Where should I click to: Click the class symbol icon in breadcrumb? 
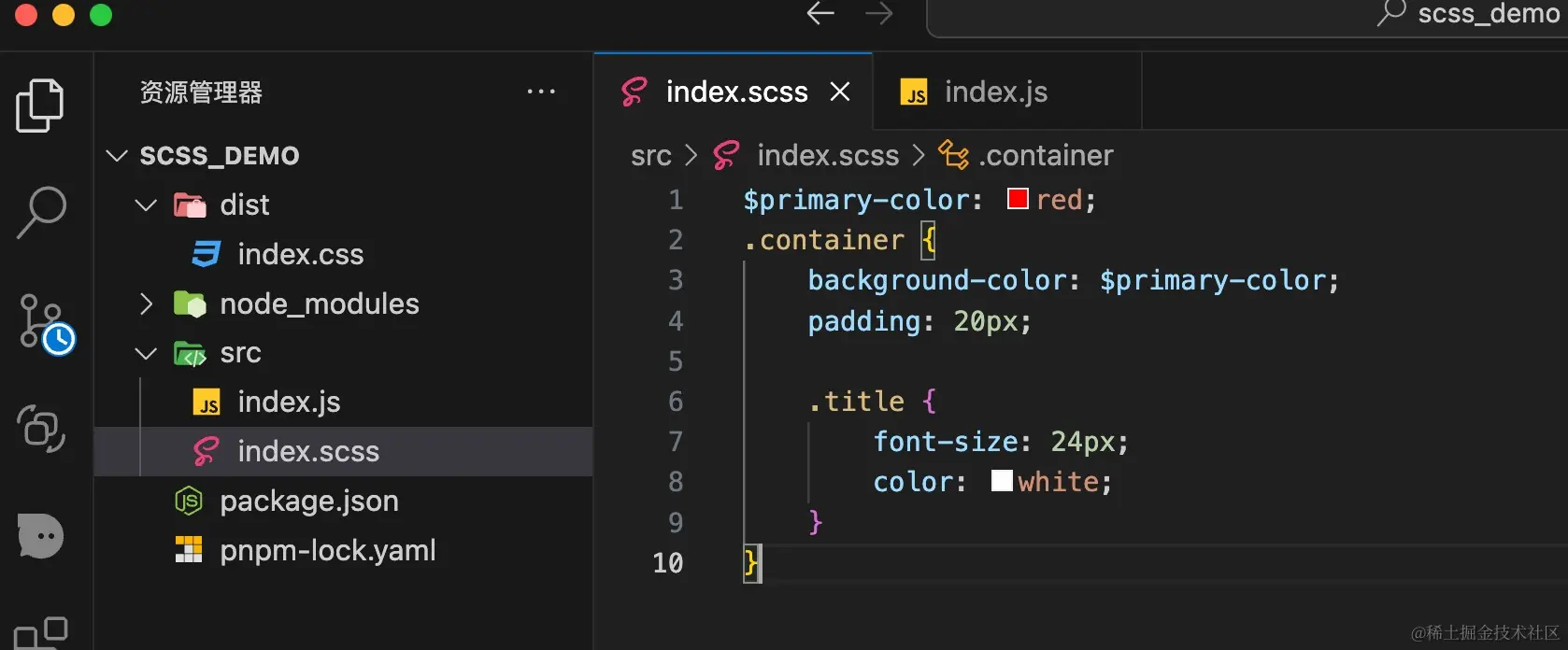[x=953, y=155]
